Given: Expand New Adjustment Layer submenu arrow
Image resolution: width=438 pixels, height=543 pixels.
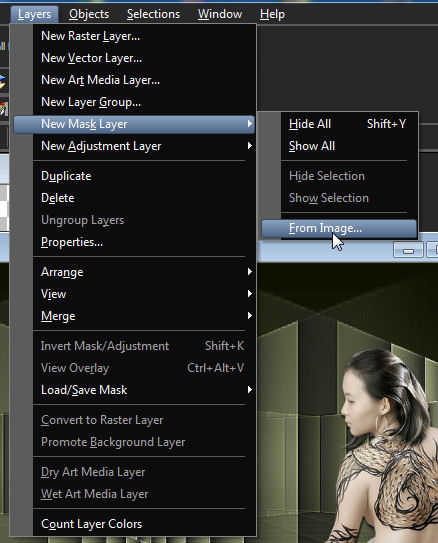Looking at the screenshot, I should (250, 146).
